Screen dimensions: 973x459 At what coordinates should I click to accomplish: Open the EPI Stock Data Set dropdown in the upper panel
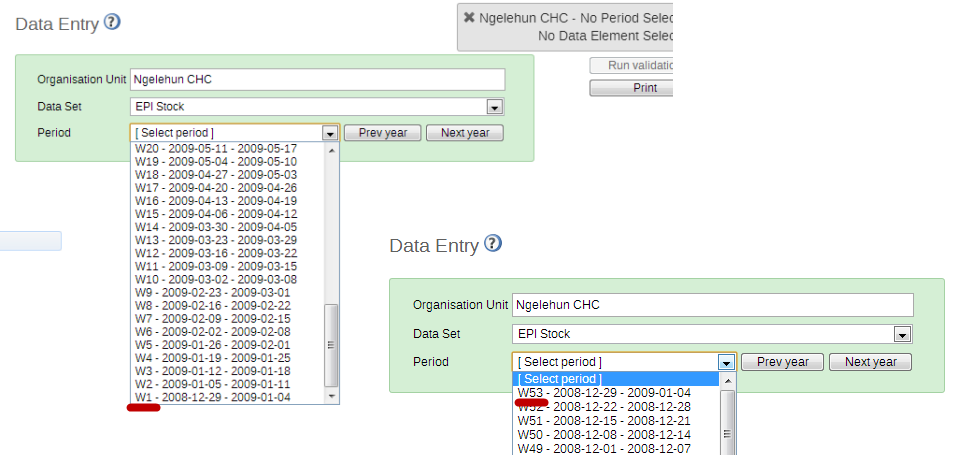494,107
